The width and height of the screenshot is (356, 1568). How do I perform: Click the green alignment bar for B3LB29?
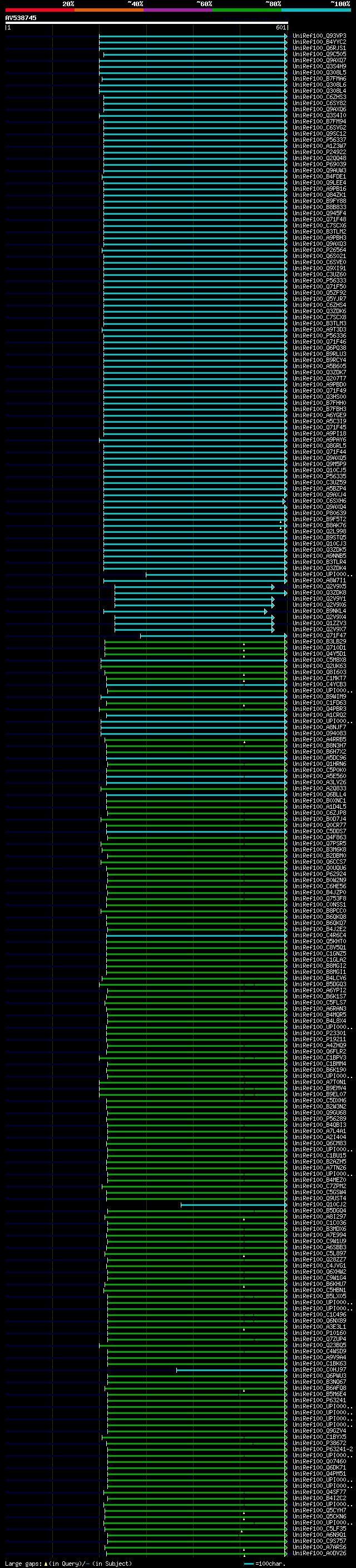(x=195, y=641)
